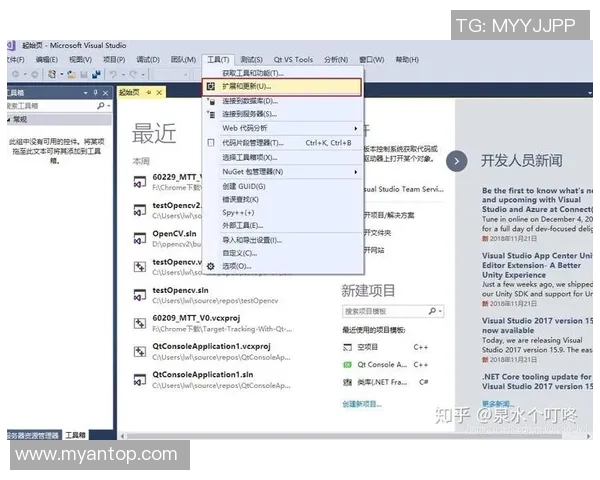
Task: Click the green Qt Console template icon
Action: point(347,365)
